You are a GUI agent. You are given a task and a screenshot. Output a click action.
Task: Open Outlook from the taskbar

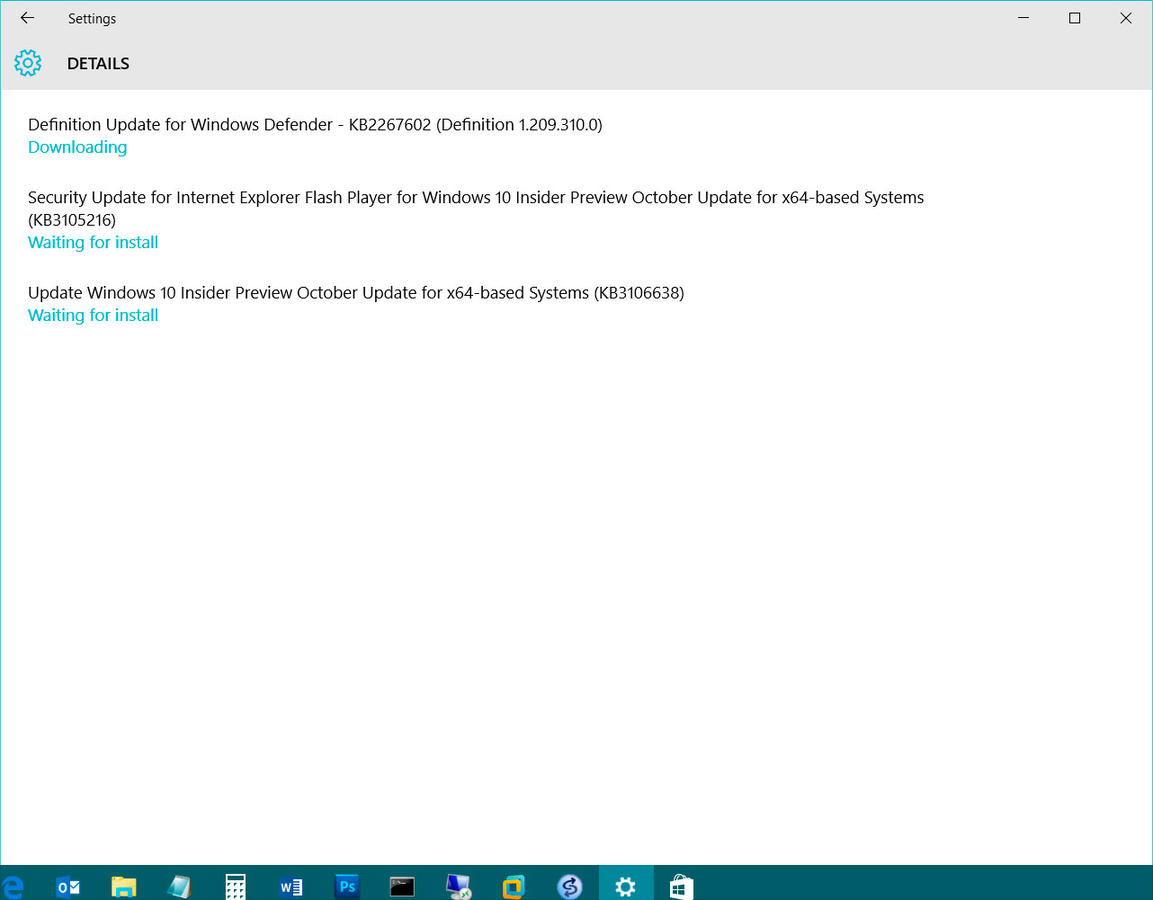tap(68, 887)
